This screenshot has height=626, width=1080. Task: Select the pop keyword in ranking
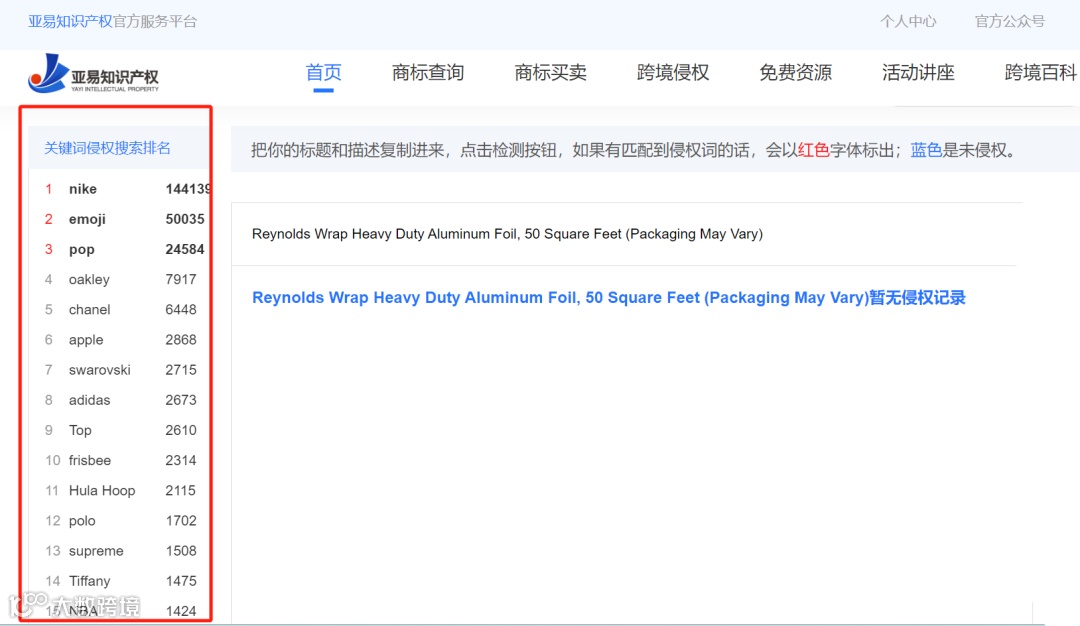point(81,249)
